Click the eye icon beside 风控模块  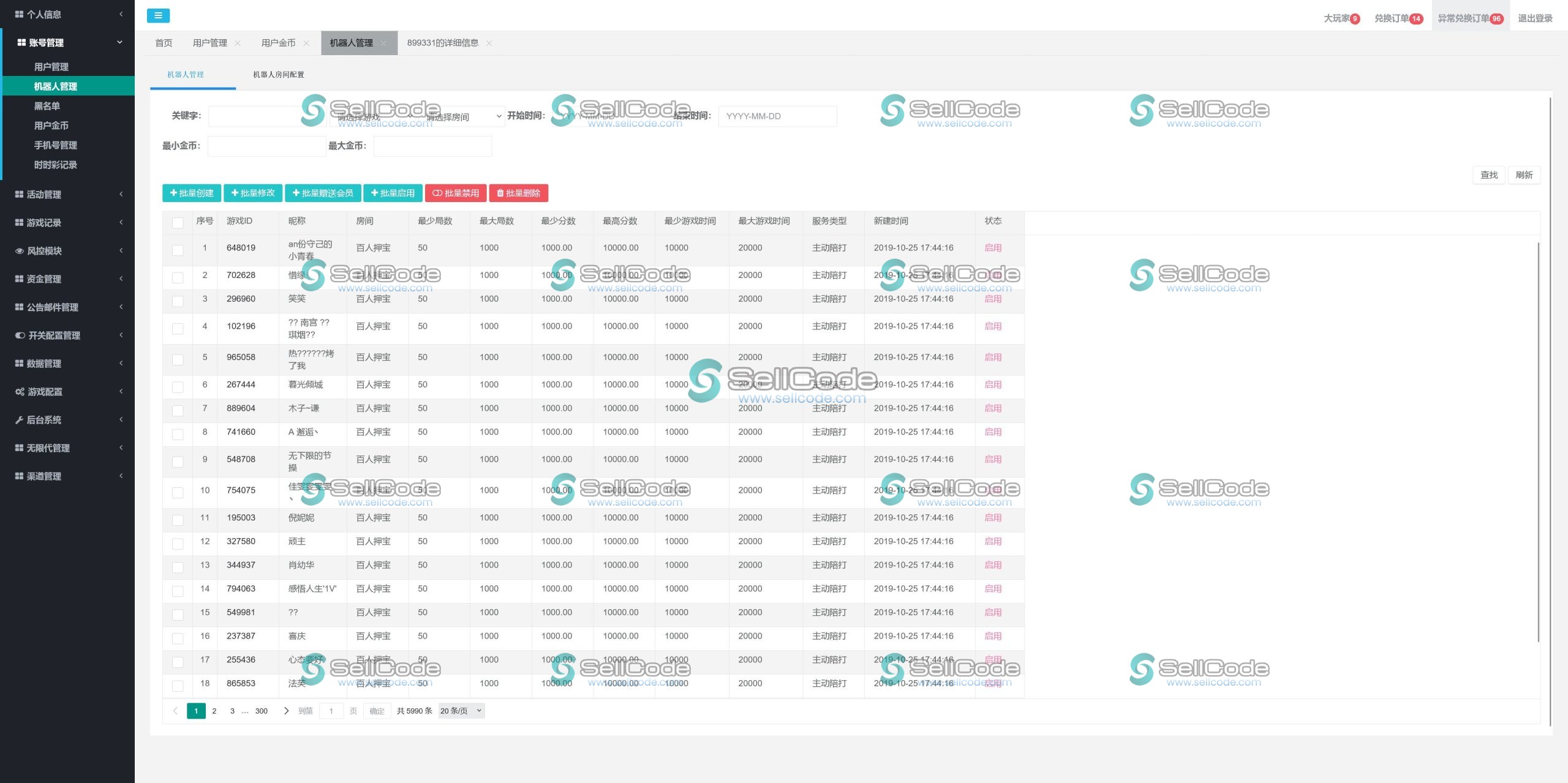coord(20,251)
